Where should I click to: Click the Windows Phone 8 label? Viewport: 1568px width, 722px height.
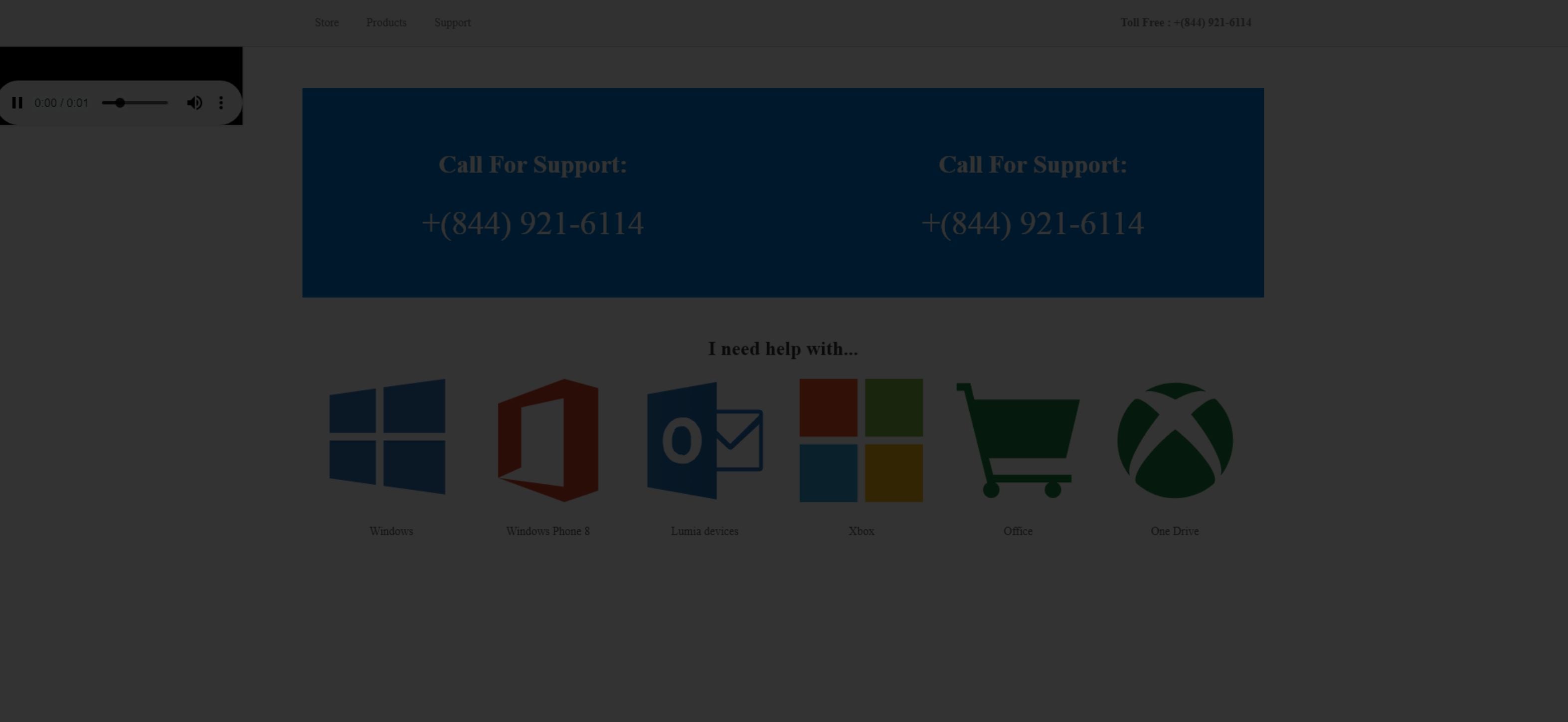click(x=548, y=531)
